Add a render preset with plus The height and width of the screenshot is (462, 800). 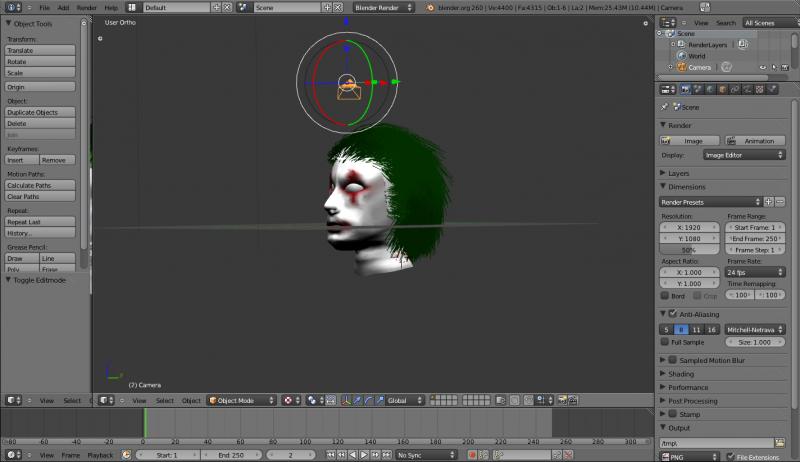click(768, 202)
